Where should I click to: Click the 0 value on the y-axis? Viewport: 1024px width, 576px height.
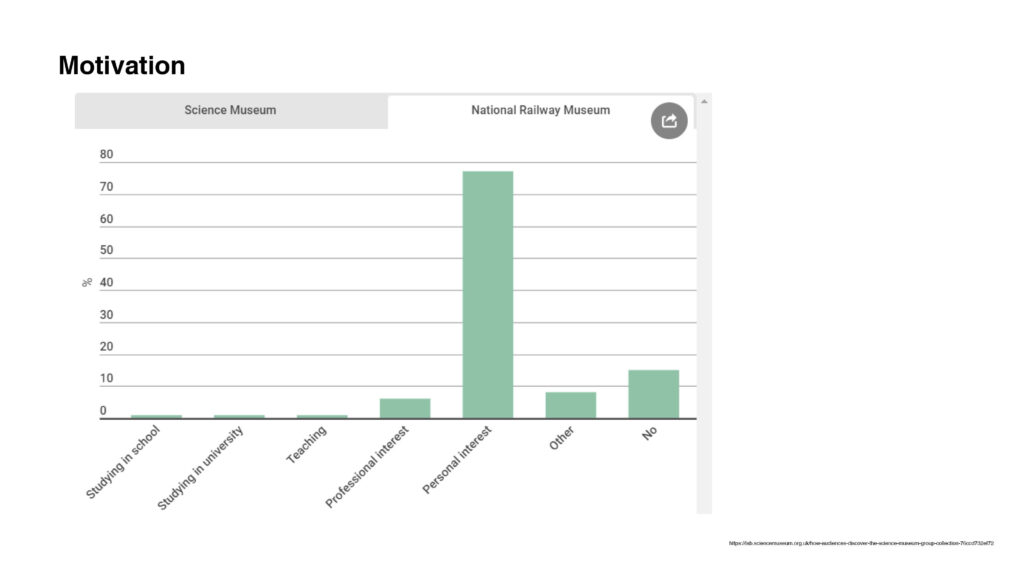tap(103, 411)
